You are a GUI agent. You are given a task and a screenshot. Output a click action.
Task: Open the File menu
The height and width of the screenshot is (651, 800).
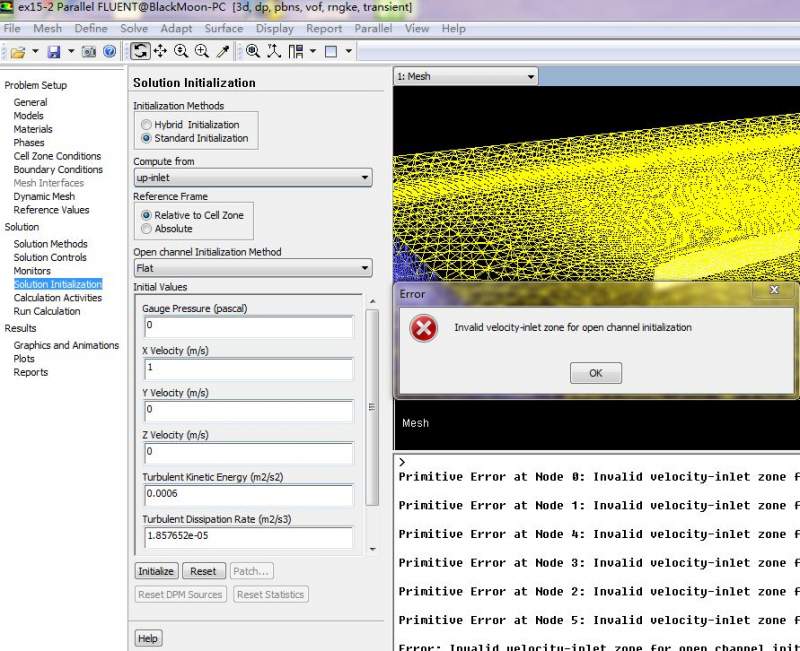(12, 29)
